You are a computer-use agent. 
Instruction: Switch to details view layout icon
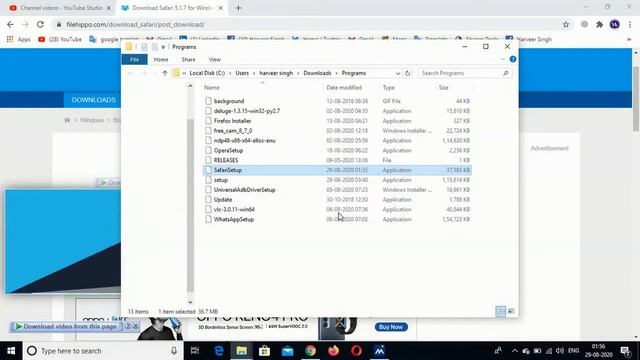tap(500, 311)
